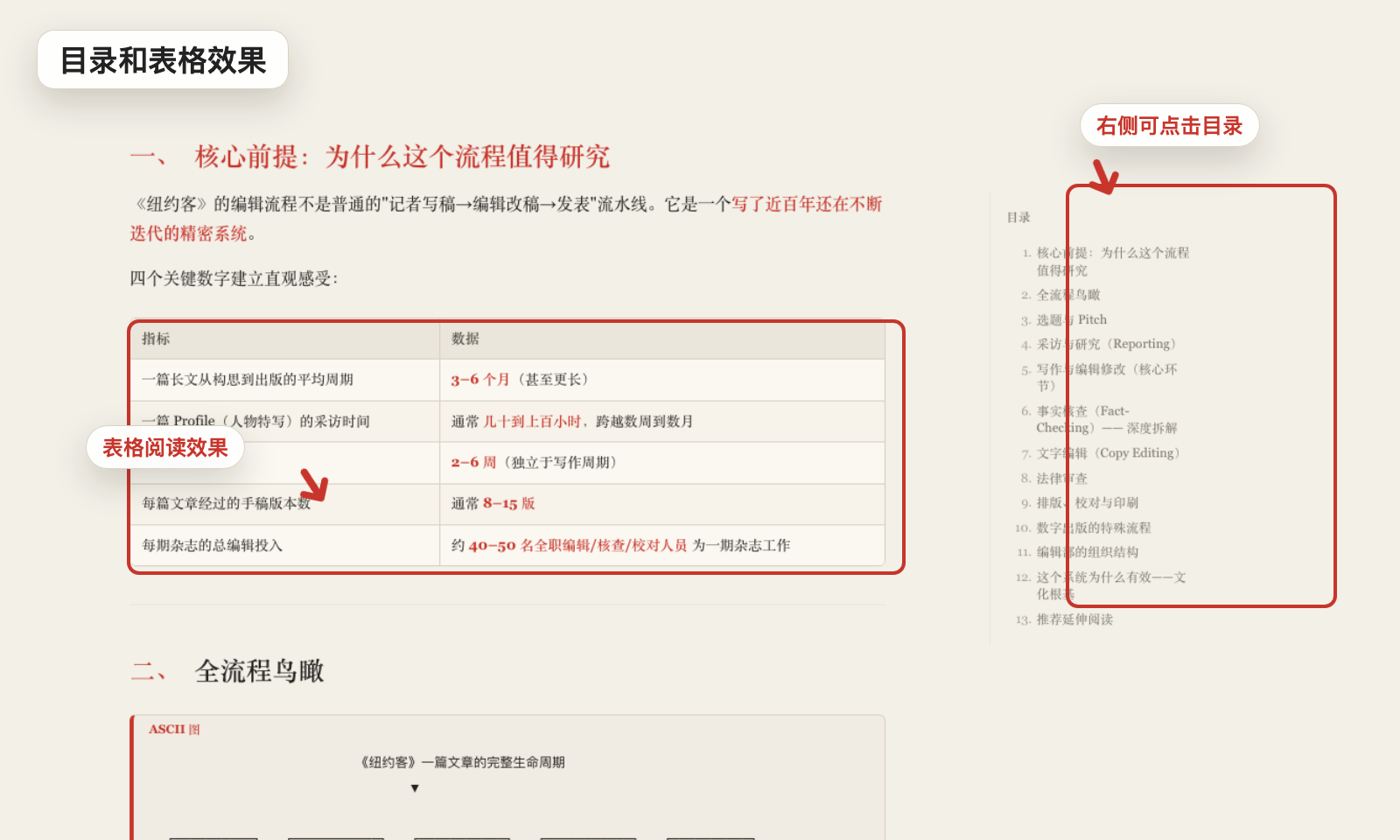
Task: Open 推荐延伸阅读 at contents bottom
Action: point(1074,619)
